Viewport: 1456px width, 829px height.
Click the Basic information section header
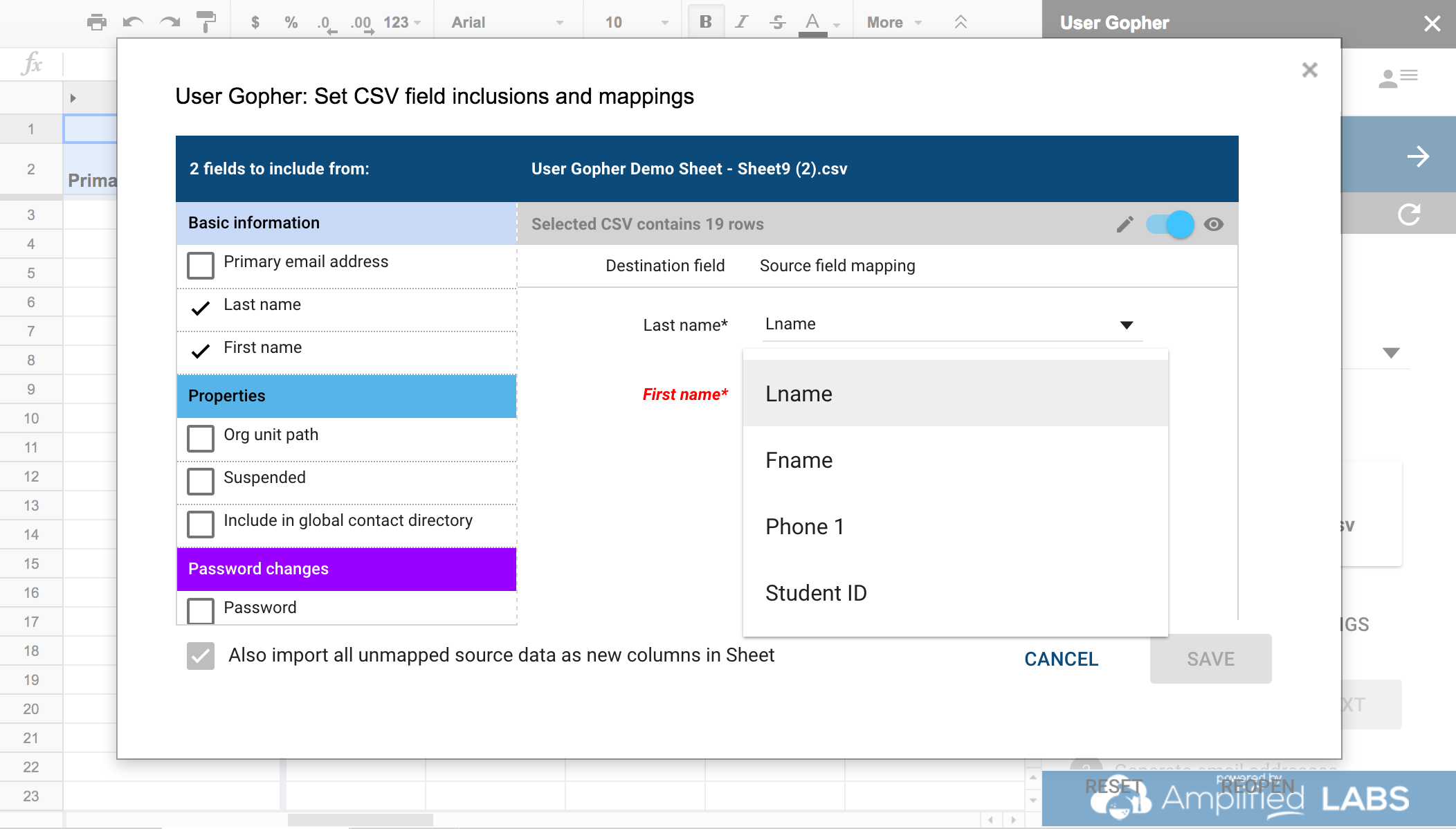pos(347,223)
